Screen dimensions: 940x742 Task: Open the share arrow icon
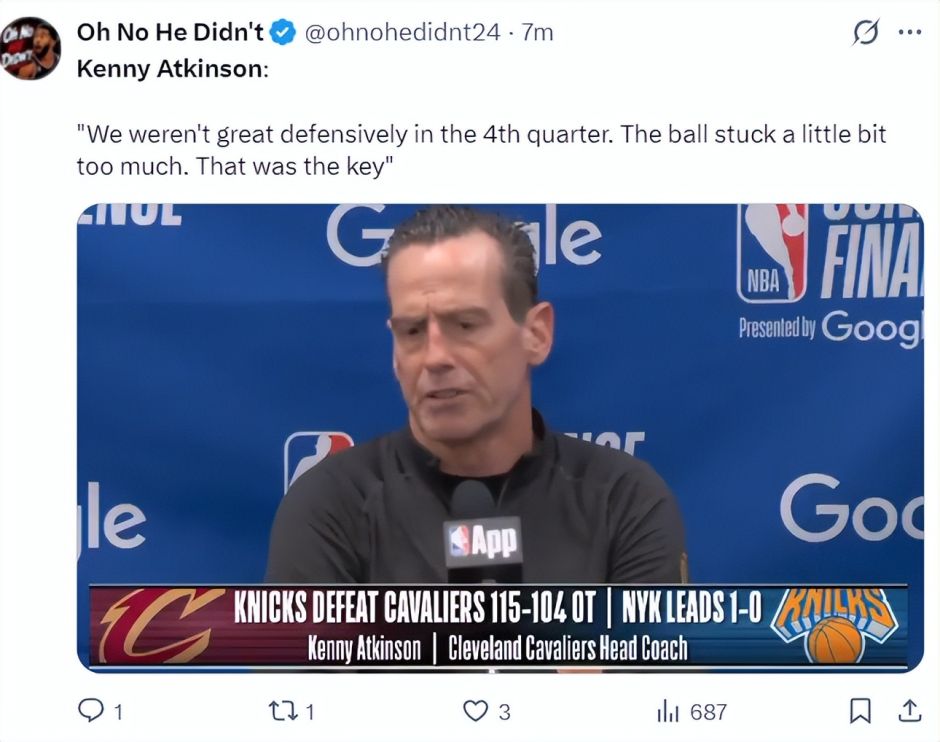point(909,711)
